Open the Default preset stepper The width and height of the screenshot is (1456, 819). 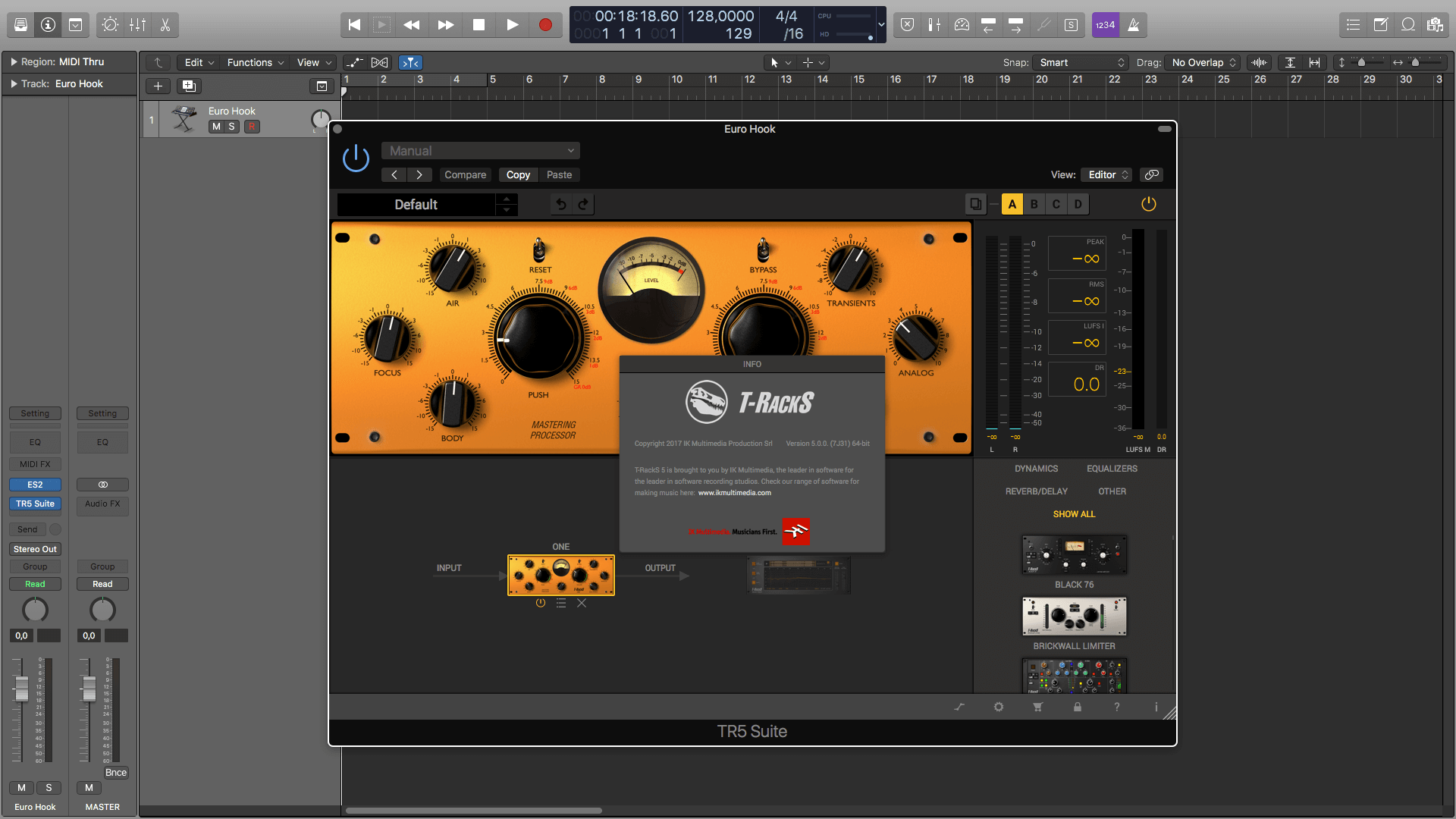(x=507, y=204)
